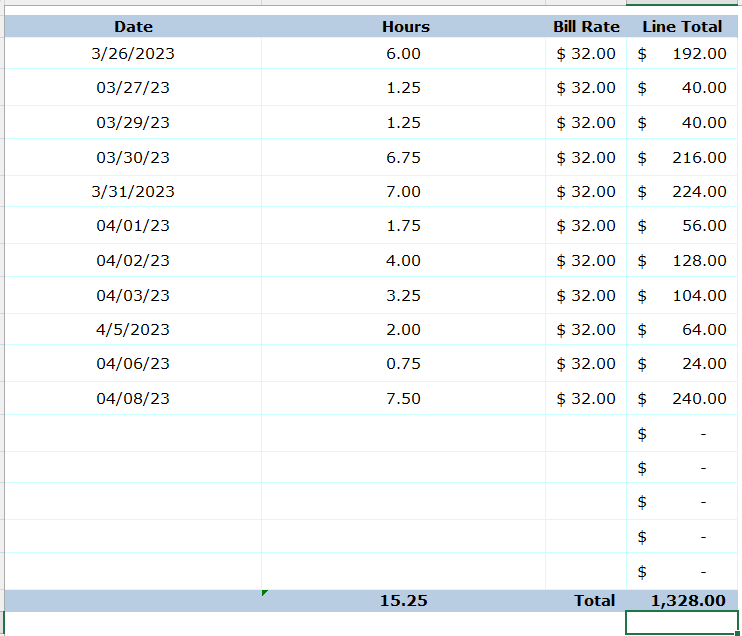Click the 4/5/2023 date cell
This screenshot has width=742, height=636.
coord(133,330)
